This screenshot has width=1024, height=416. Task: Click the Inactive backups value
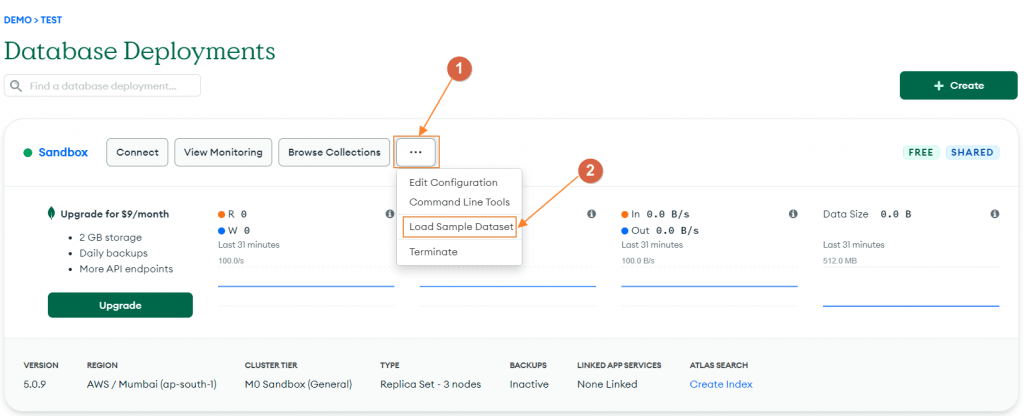[x=529, y=385]
